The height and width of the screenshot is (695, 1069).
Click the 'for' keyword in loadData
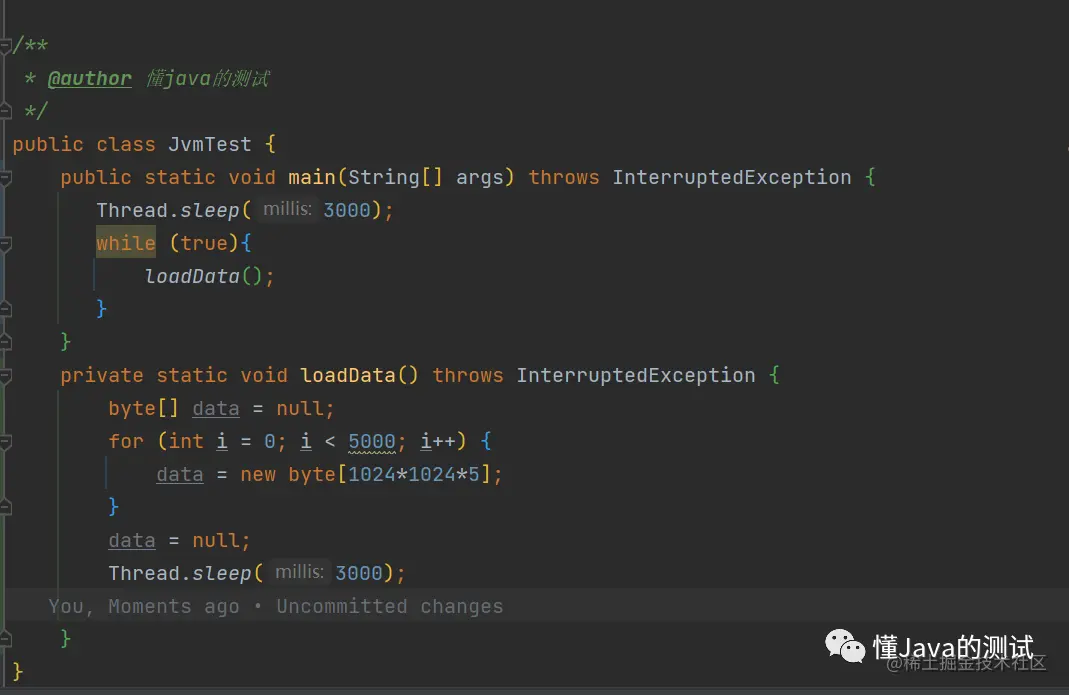(126, 441)
